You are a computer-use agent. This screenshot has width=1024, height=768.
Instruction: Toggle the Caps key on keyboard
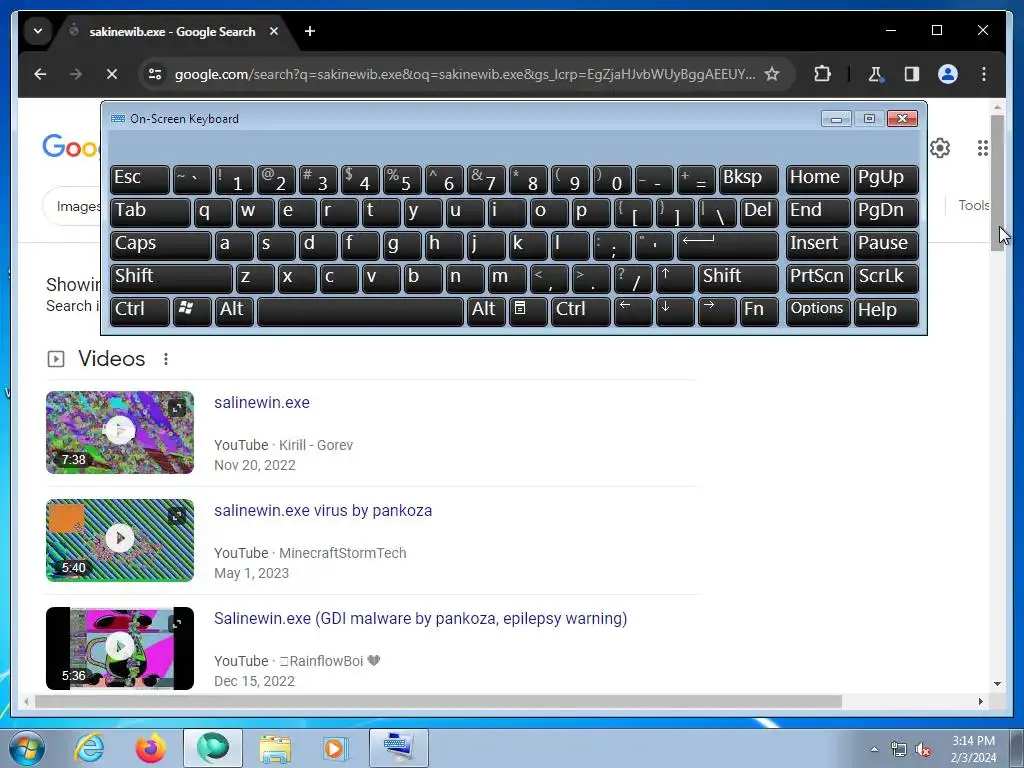coord(161,246)
